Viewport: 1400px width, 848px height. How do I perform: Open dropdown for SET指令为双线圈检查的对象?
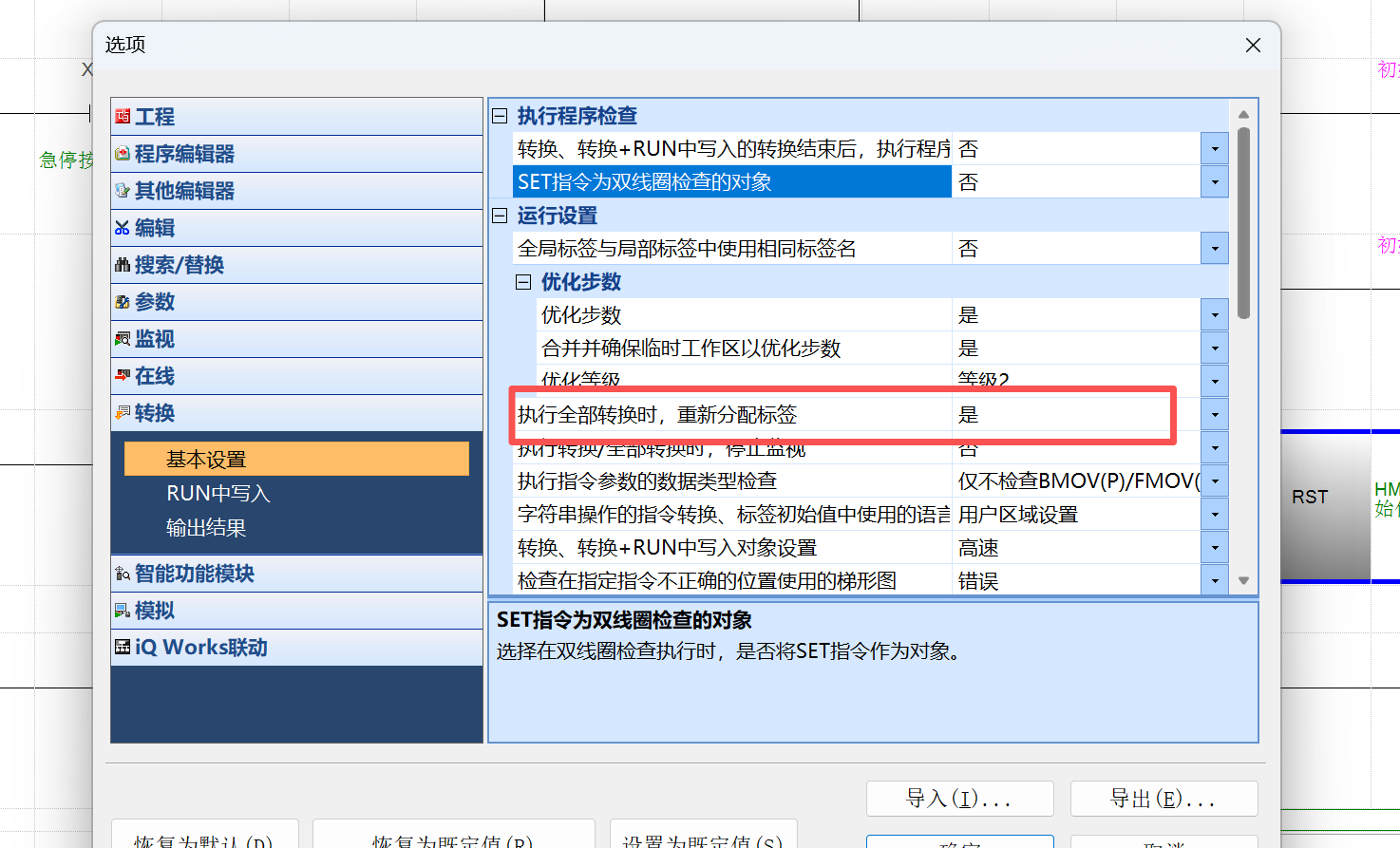coord(1214,182)
